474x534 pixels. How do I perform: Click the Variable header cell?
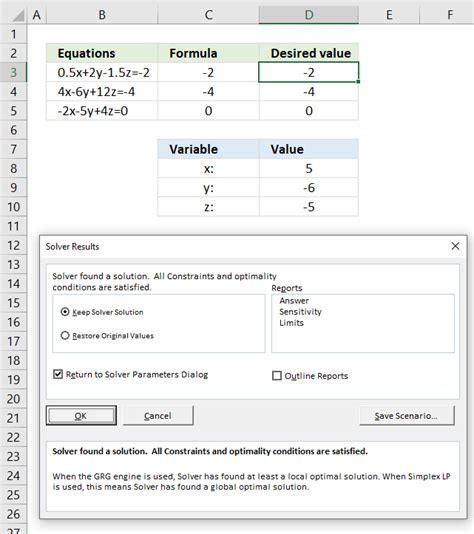tap(208, 149)
